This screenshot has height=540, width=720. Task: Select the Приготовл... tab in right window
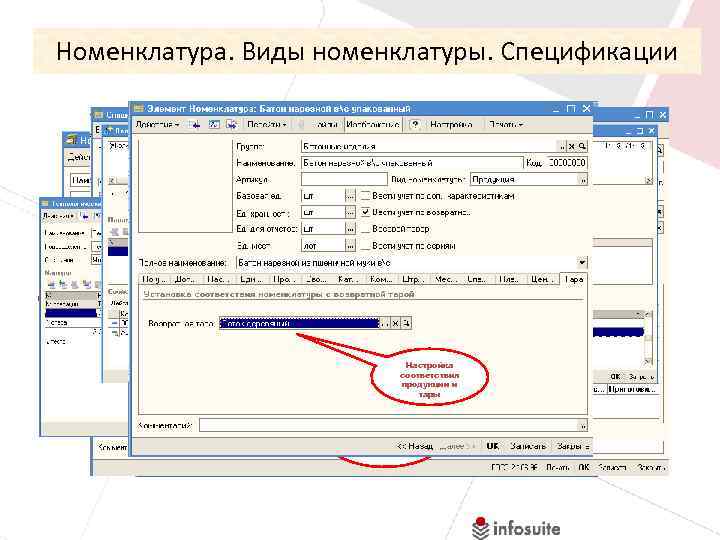(632, 389)
